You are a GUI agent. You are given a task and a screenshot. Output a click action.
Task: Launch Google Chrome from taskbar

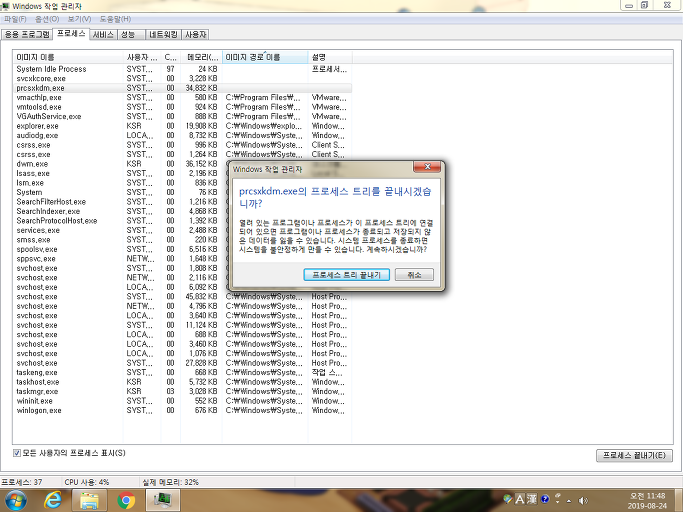tap(126, 501)
